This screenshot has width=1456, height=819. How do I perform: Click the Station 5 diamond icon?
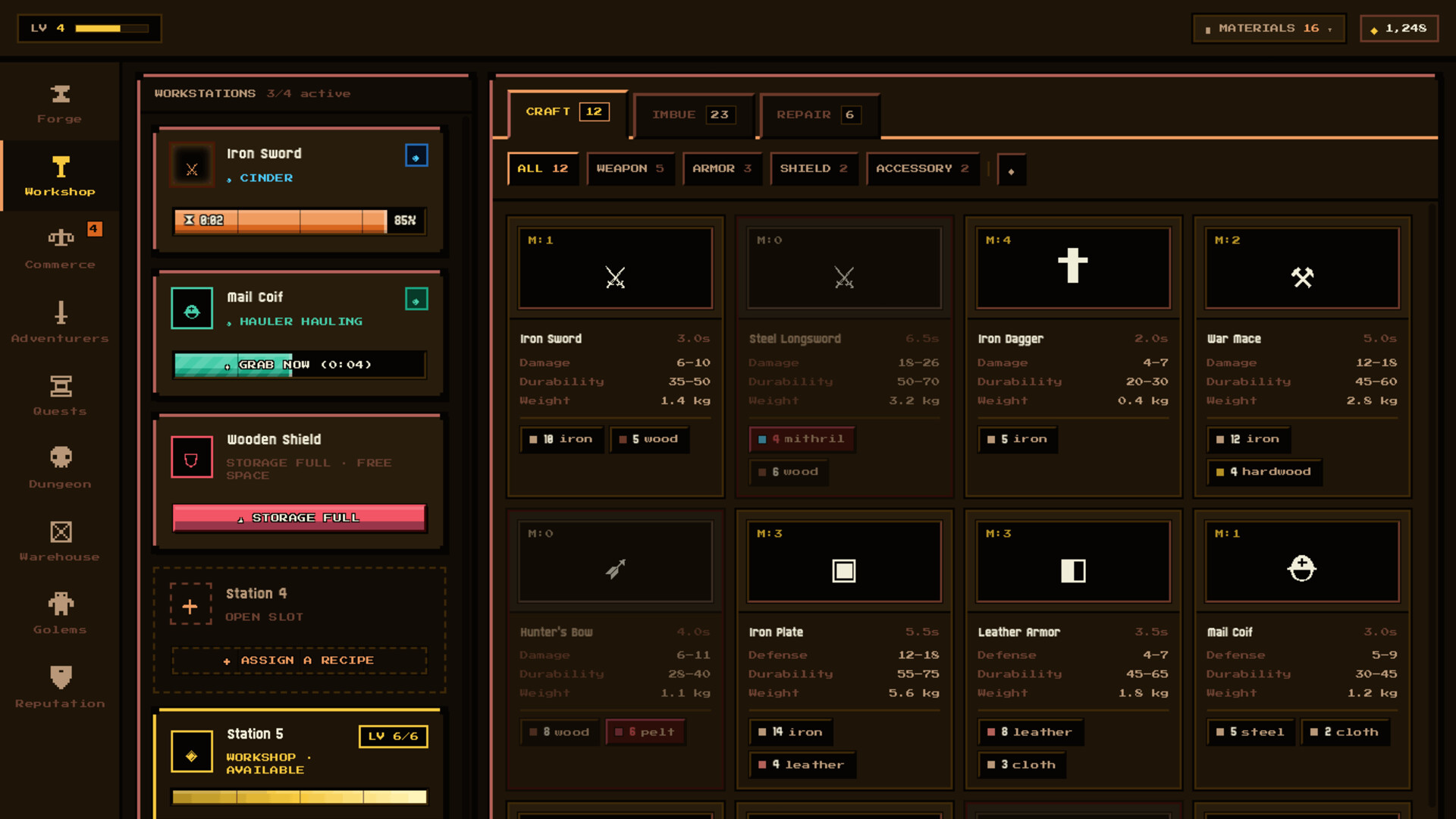point(192,752)
